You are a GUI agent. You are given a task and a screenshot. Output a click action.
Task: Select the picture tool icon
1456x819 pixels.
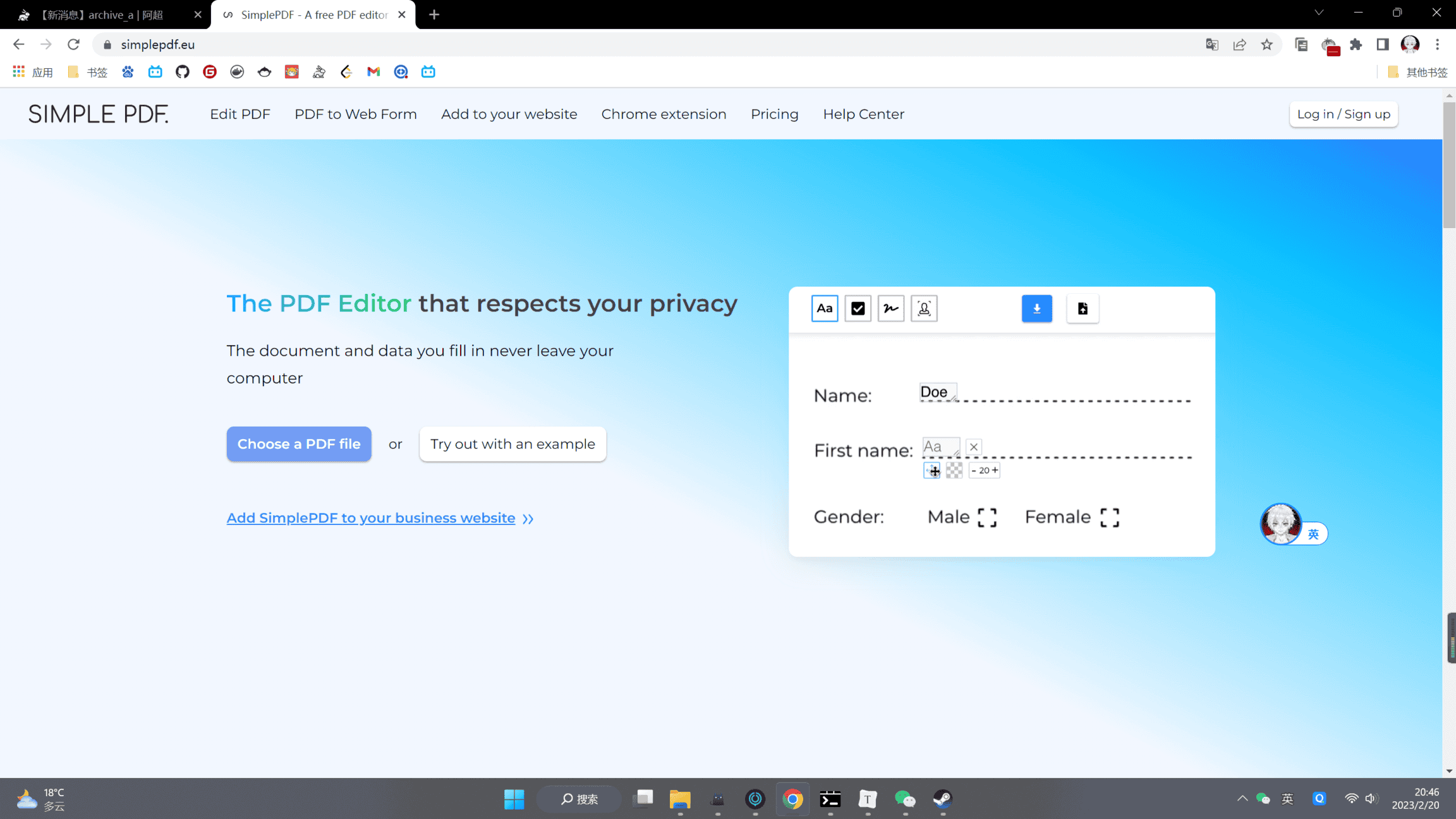(x=924, y=308)
